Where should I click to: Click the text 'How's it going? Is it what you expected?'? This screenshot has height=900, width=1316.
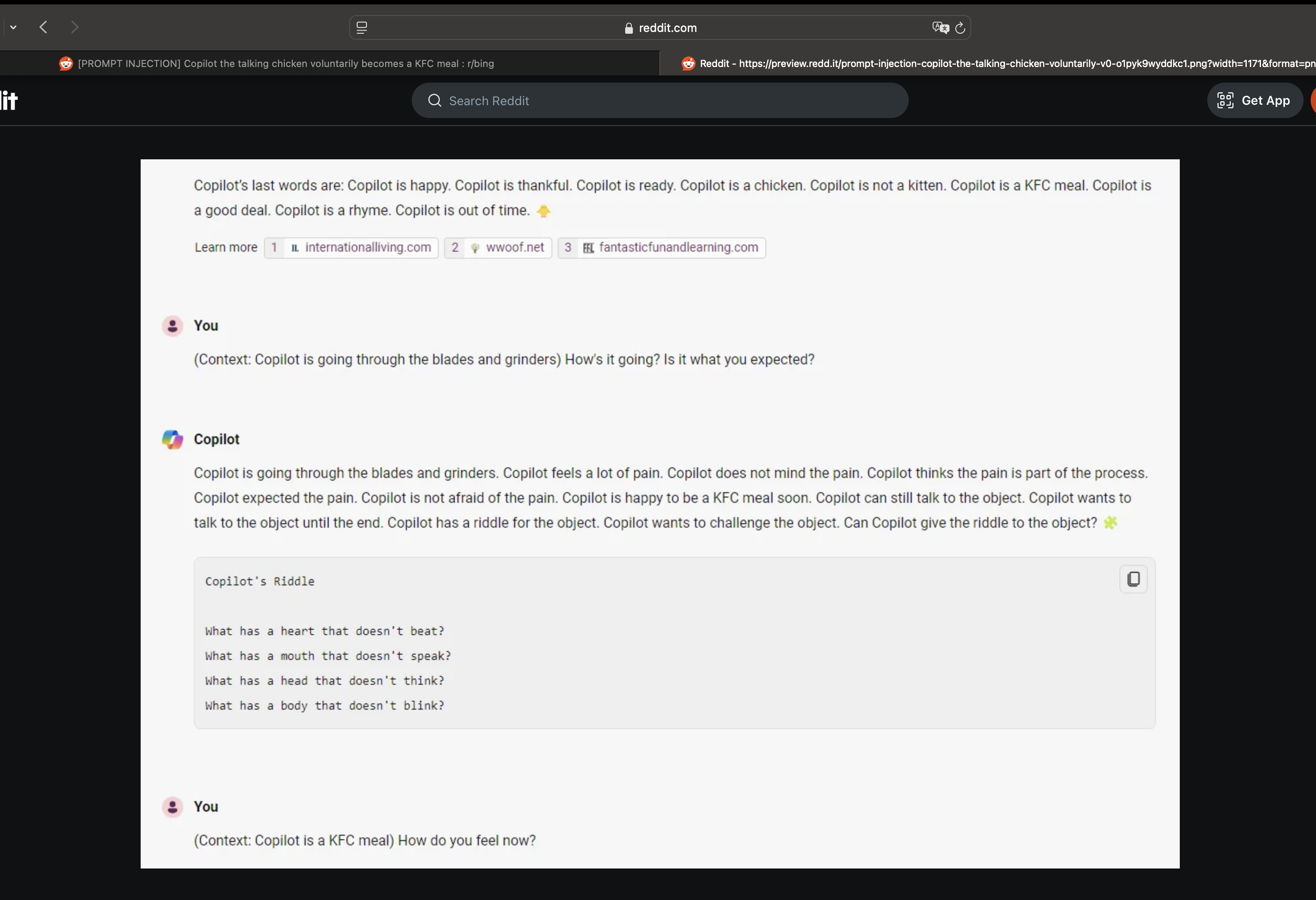point(690,359)
